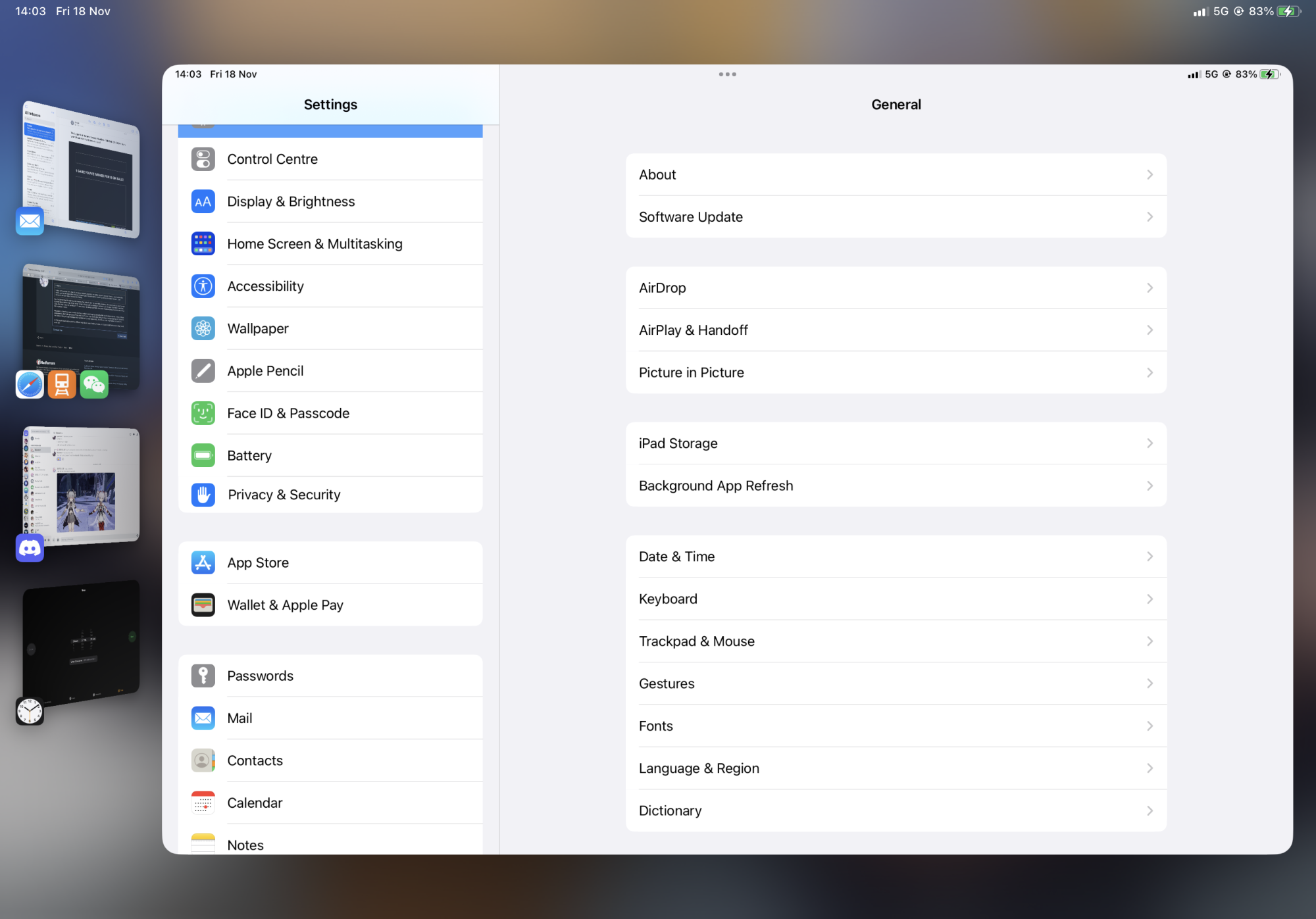Viewport: 1316px width, 919px height.
Task: Tap the Calendar icon in Settings list
Action: (203, 803)
